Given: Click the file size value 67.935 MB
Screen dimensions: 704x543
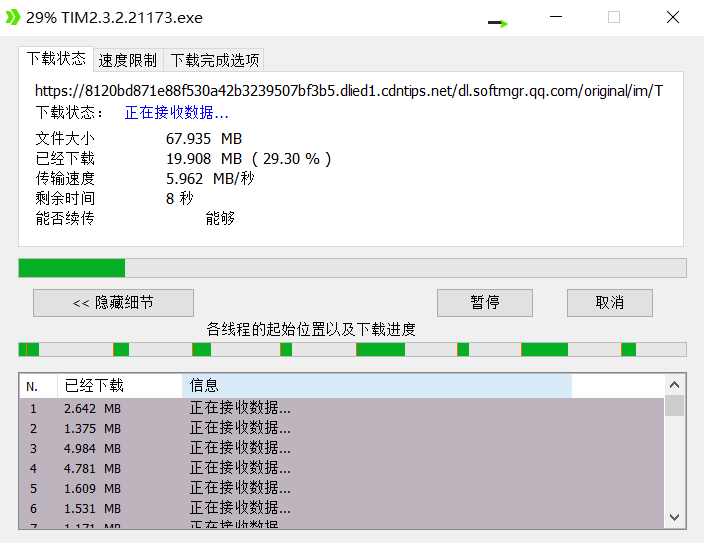Looking at the screenshot, I should coord(204,139).
